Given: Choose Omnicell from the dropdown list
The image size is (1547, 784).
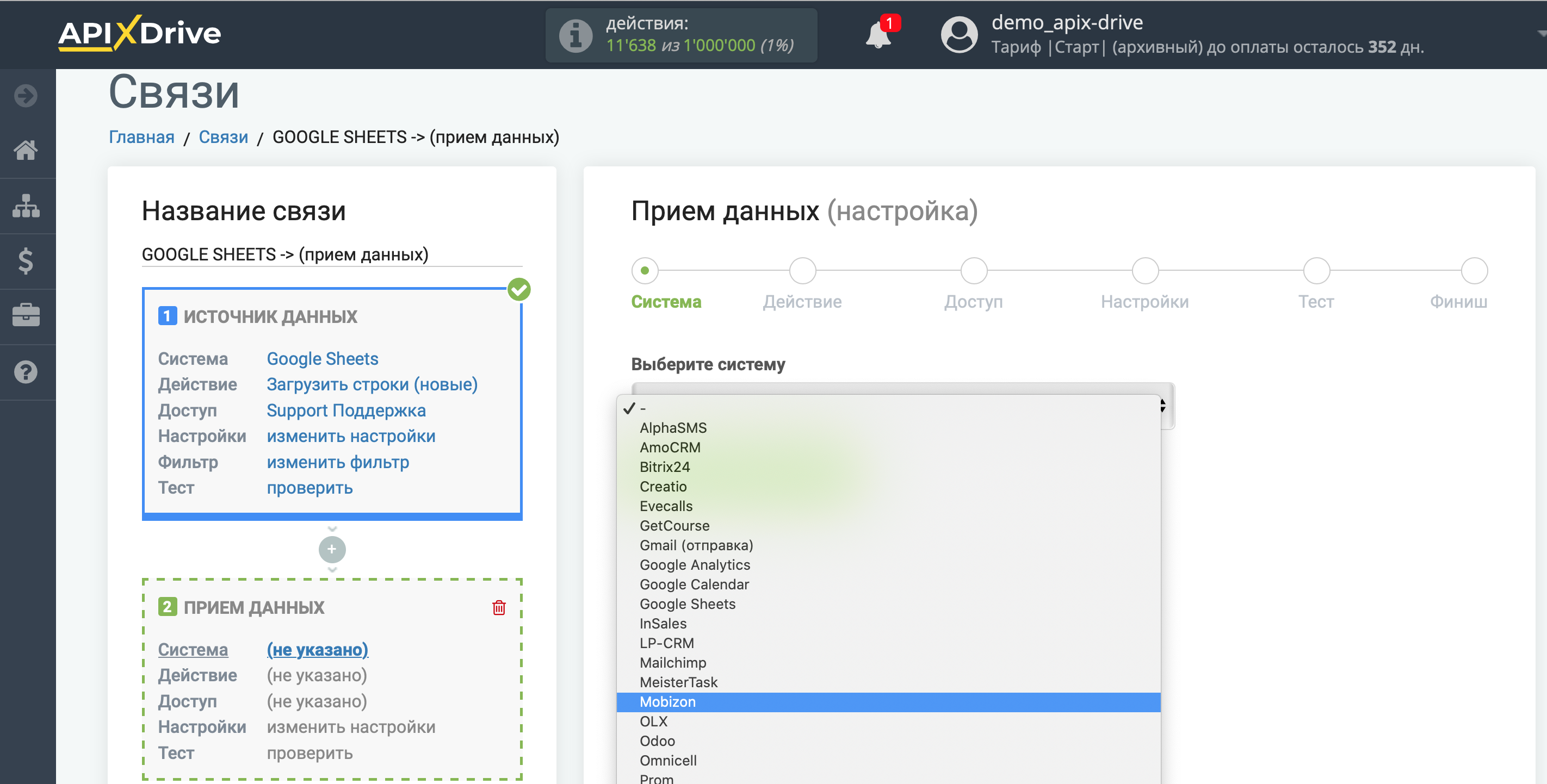Looking at the screenshot, I should (x=888, y=761).
